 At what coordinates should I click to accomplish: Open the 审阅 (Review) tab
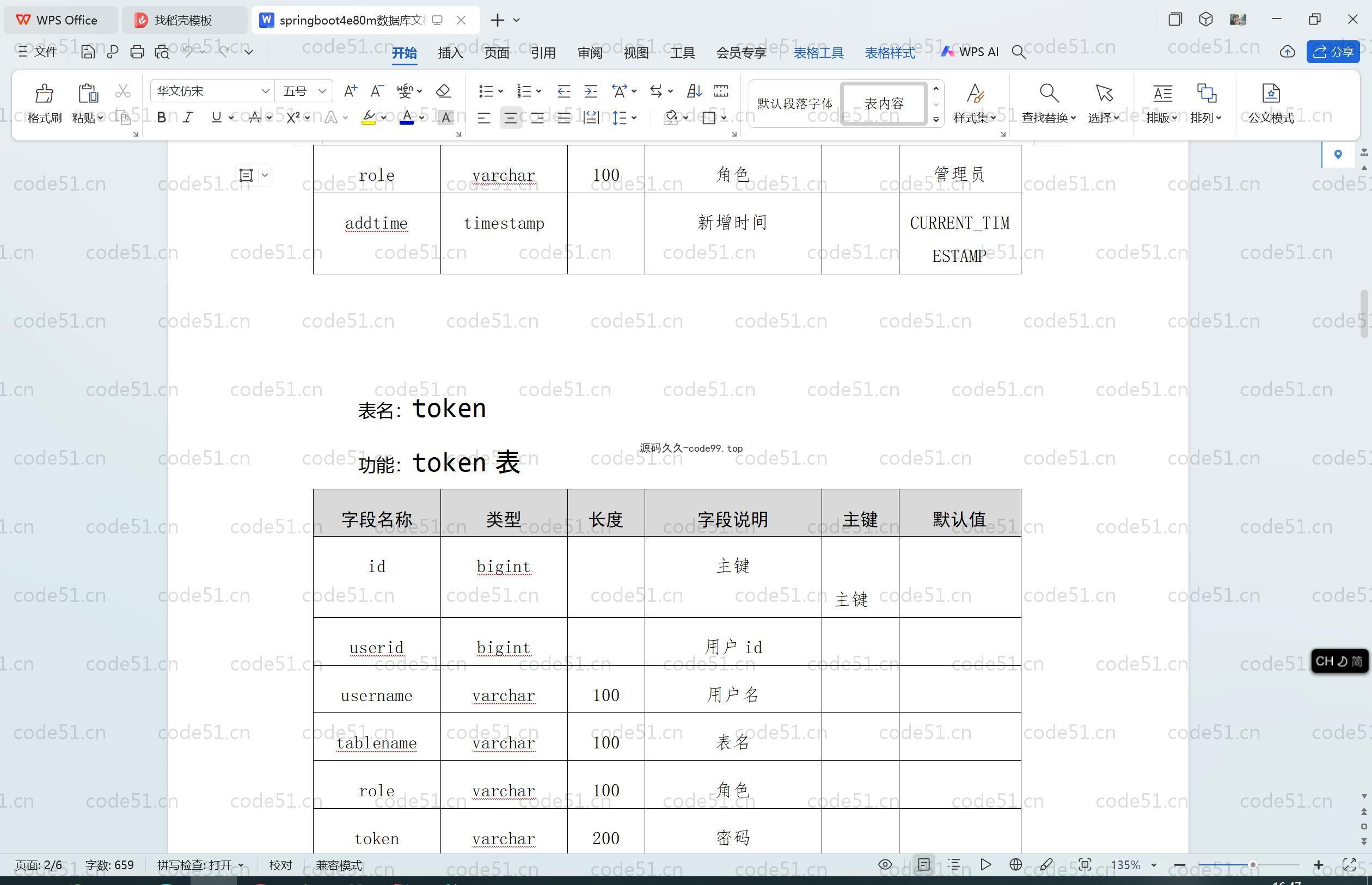[590, 53]
